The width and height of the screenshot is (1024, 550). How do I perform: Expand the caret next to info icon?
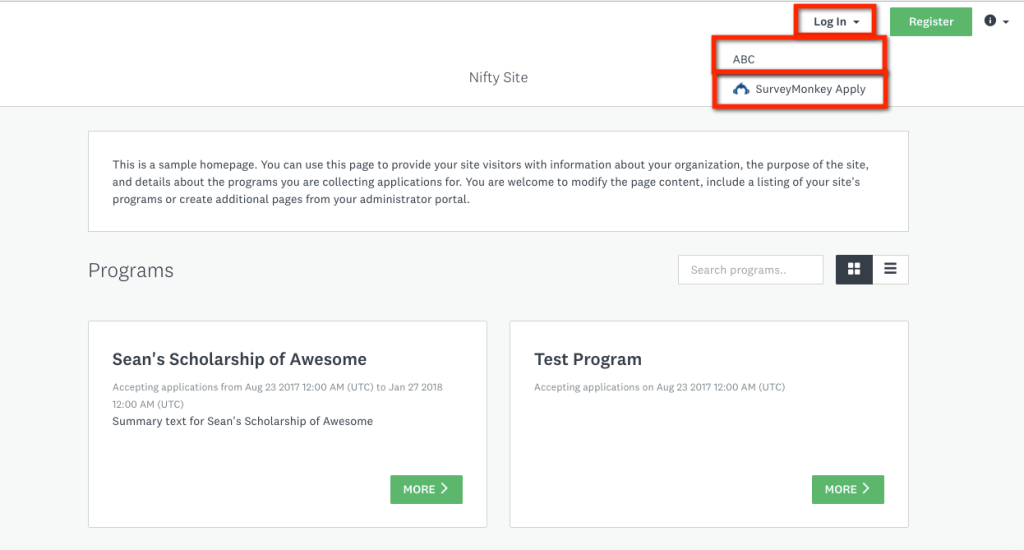click(x=1006, y=22)
